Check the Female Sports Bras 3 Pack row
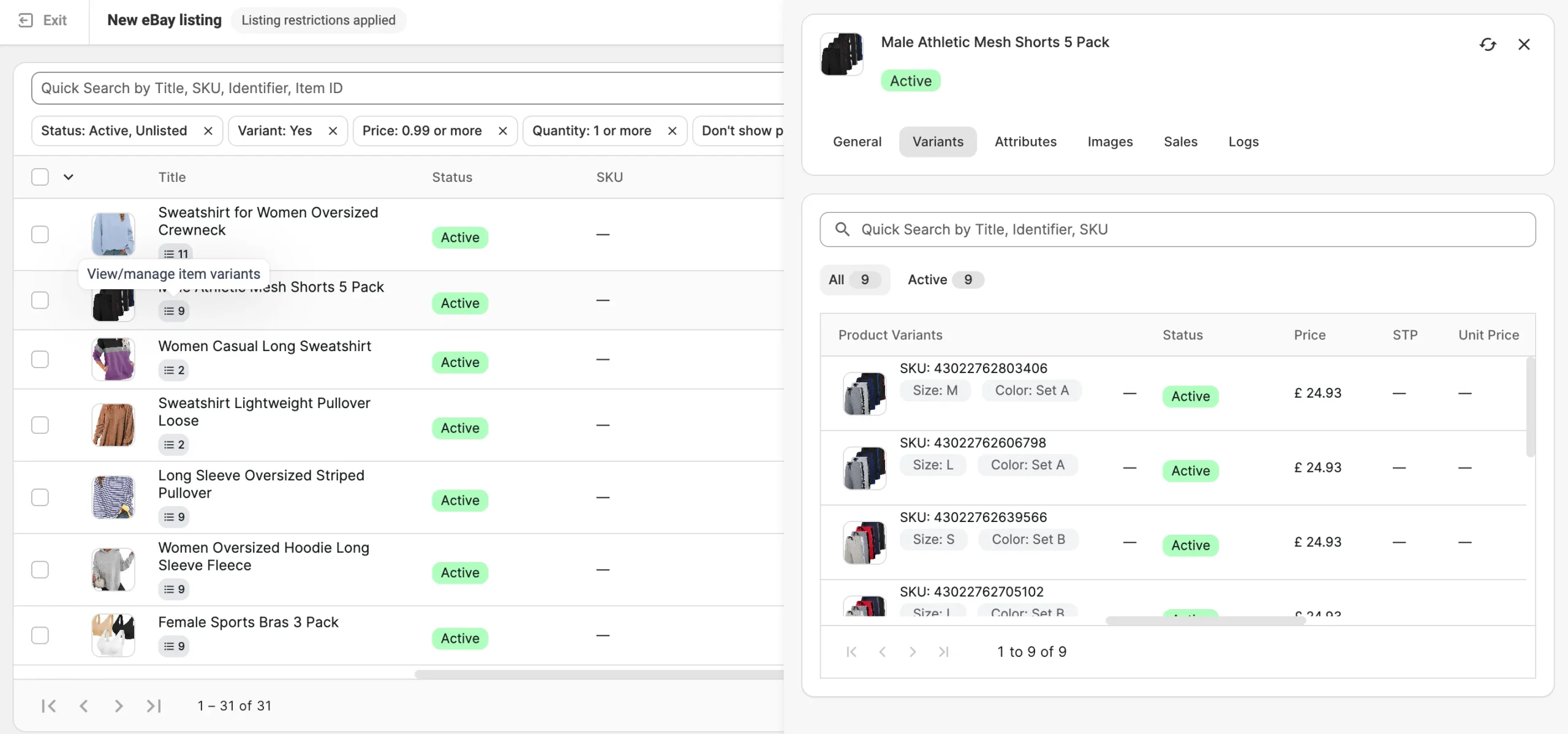Screen dimensions: 1568x734 (x=40, y=635)
